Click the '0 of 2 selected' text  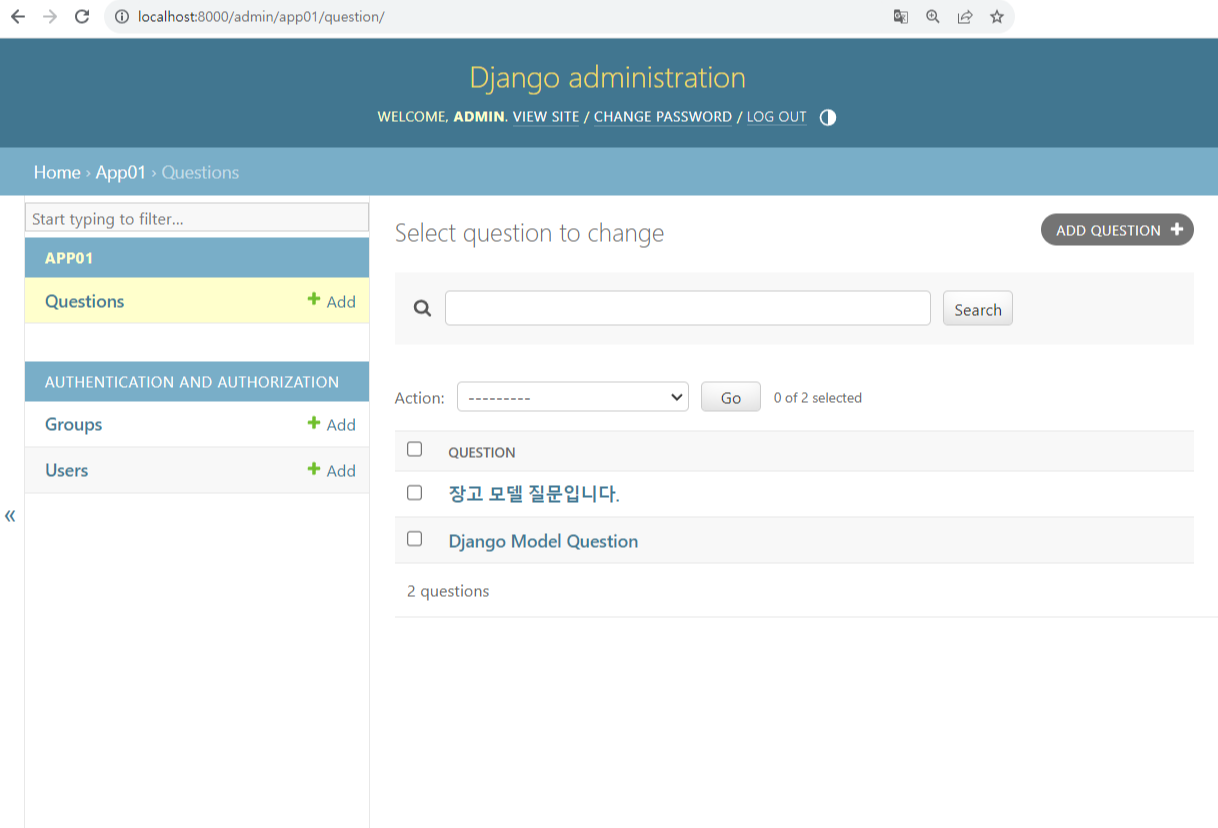[818, 398]
